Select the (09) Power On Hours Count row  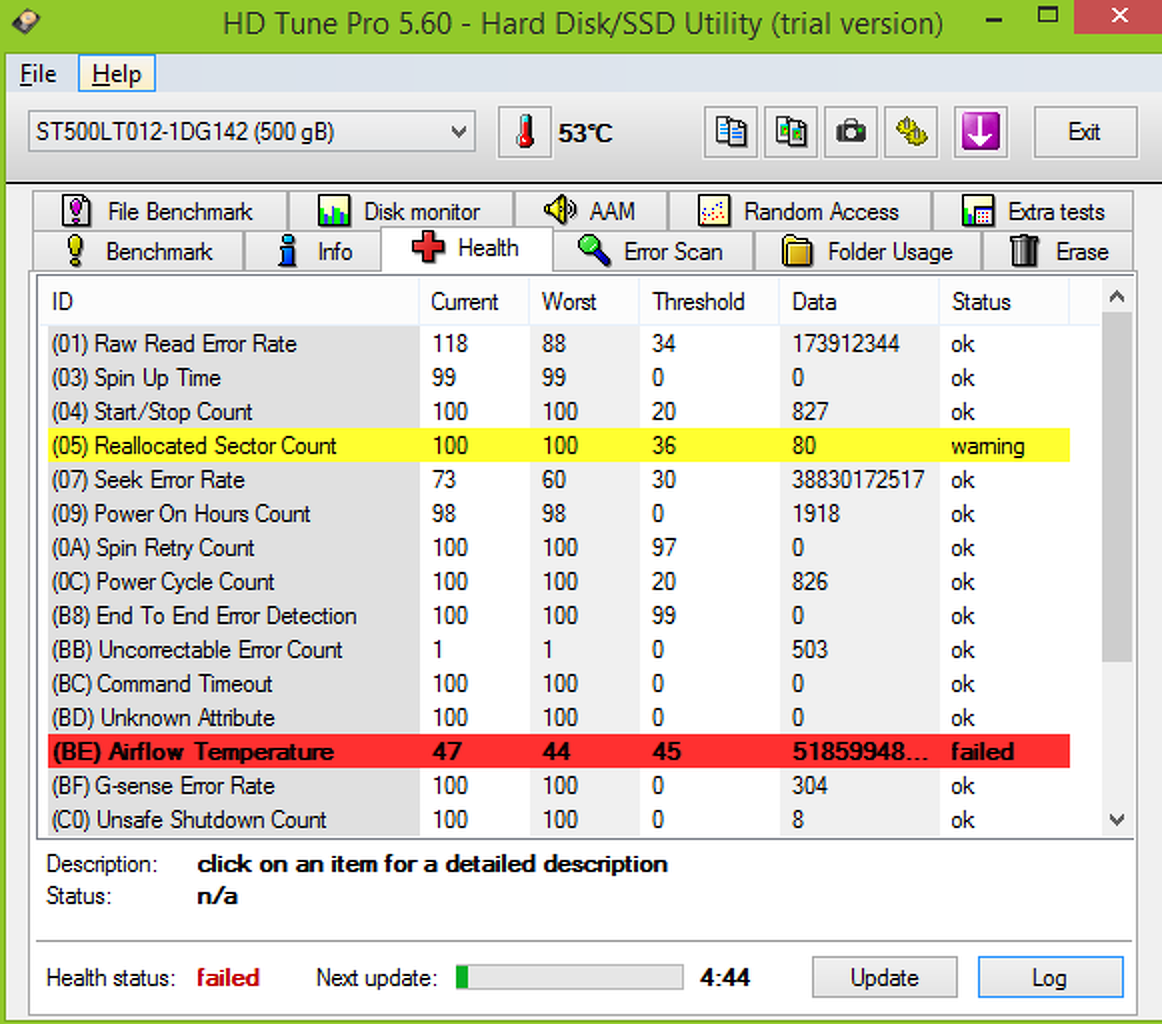(559, 513)
